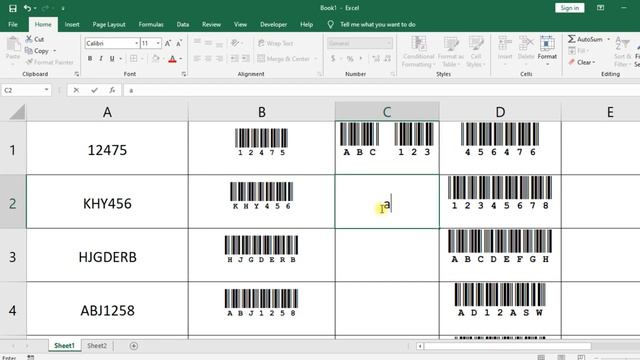Image resolution: width=640 pixels, height=360 pixels.
Task: Click the Percent Style icon
Action: [x=350, y=59]
